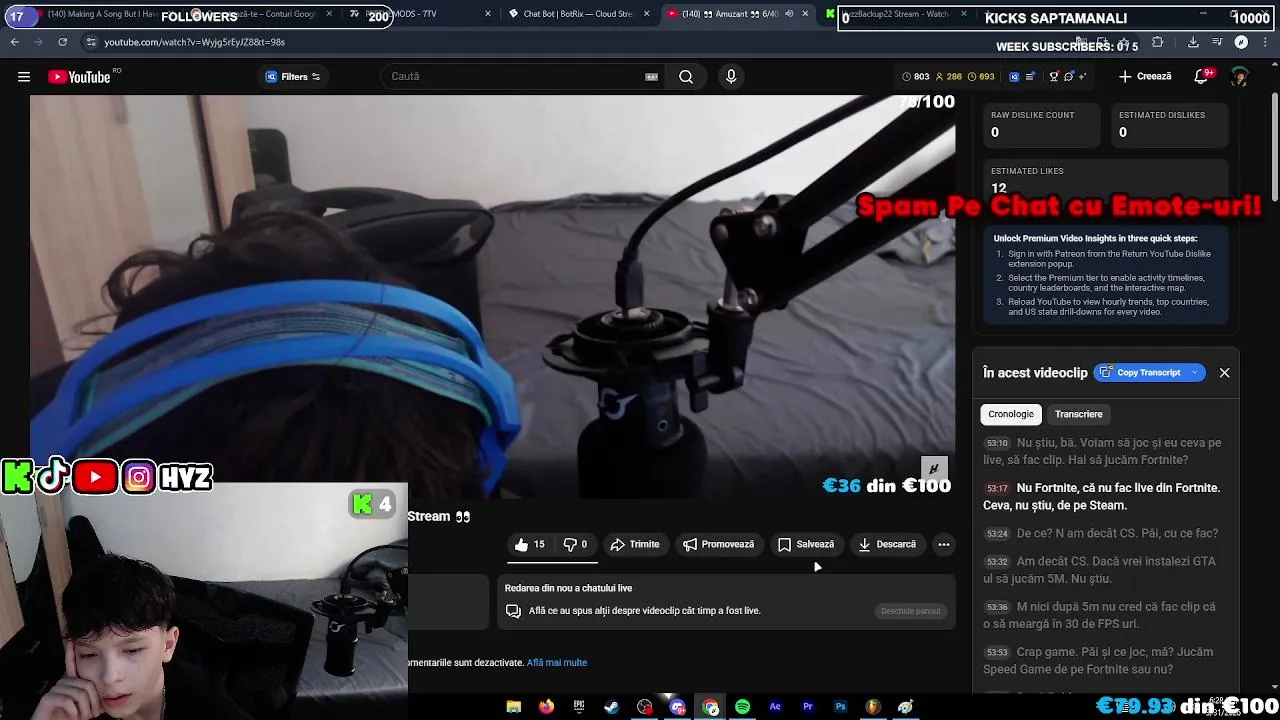Close the 7TV browser tab

pos(488,14)
